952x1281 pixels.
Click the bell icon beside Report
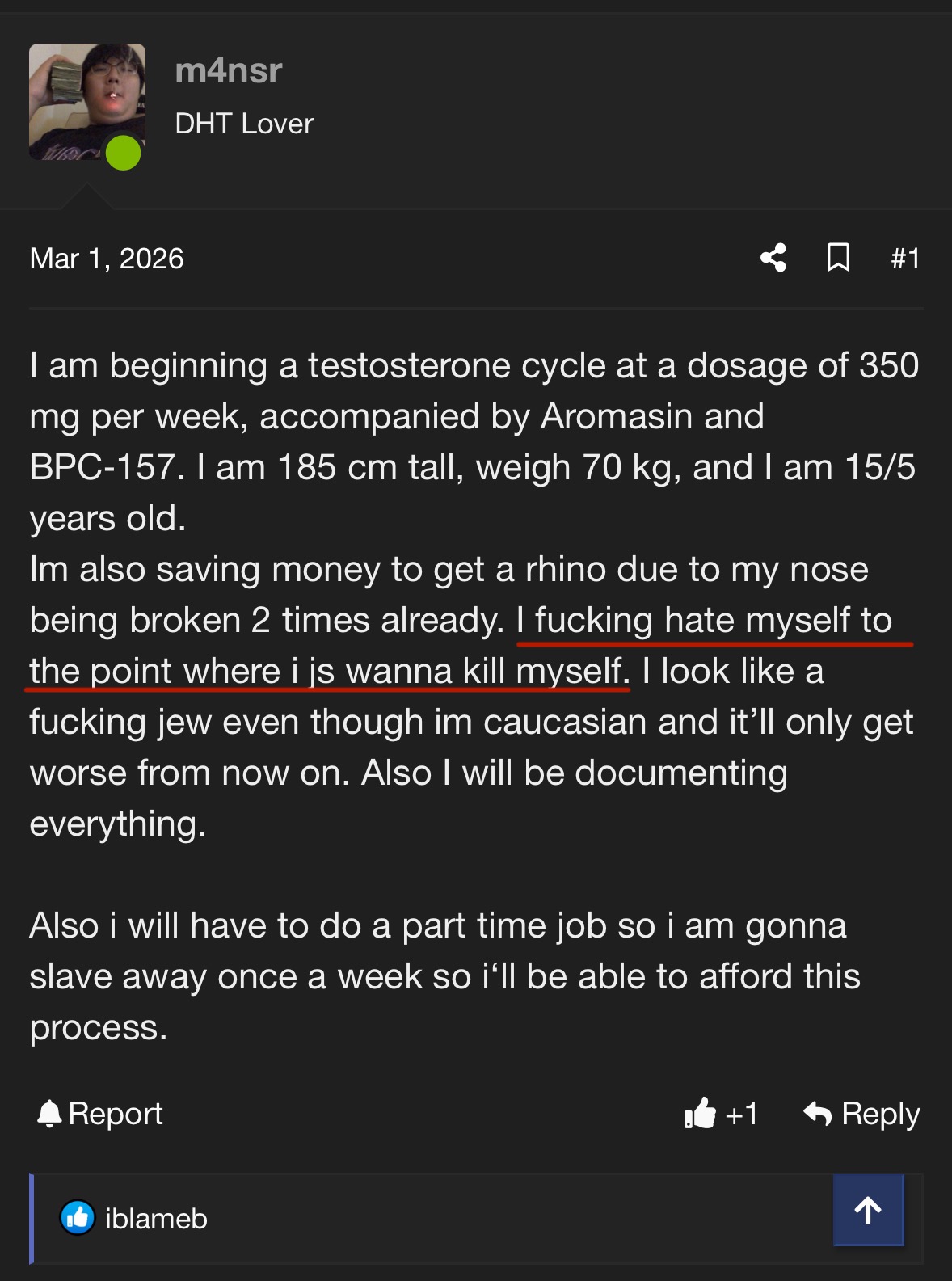(x=49, y=1114)
